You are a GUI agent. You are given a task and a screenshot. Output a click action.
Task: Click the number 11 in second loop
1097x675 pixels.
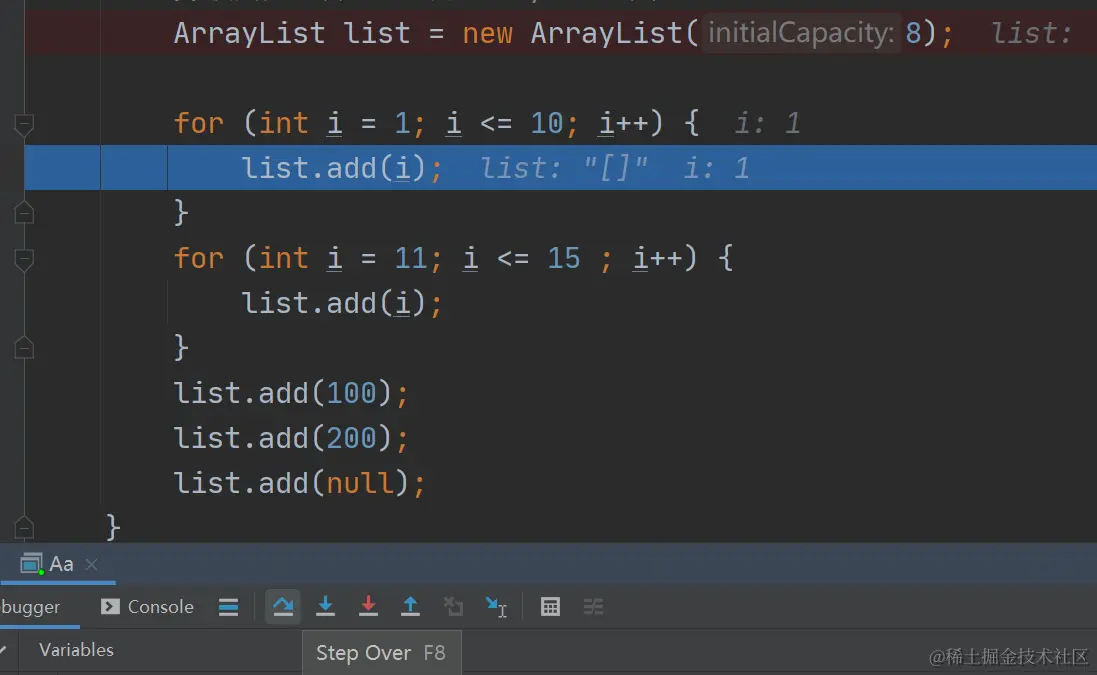click(411, 259)
